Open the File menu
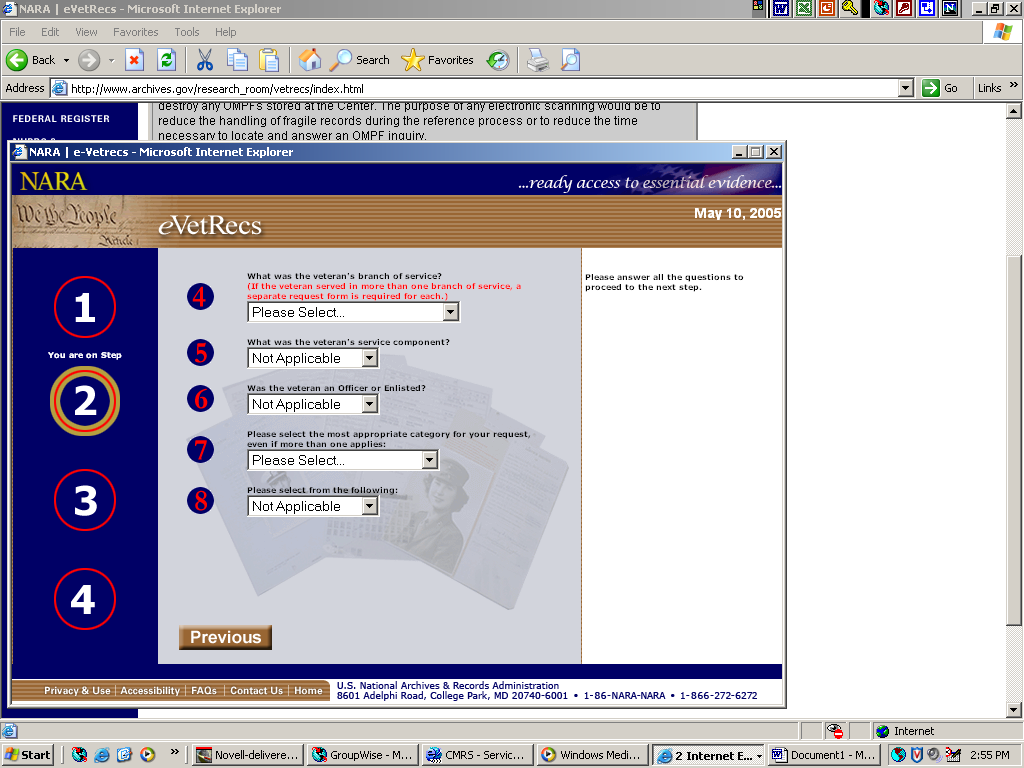The width and height of the screenshot is (1024, 768). coord(17,32)
